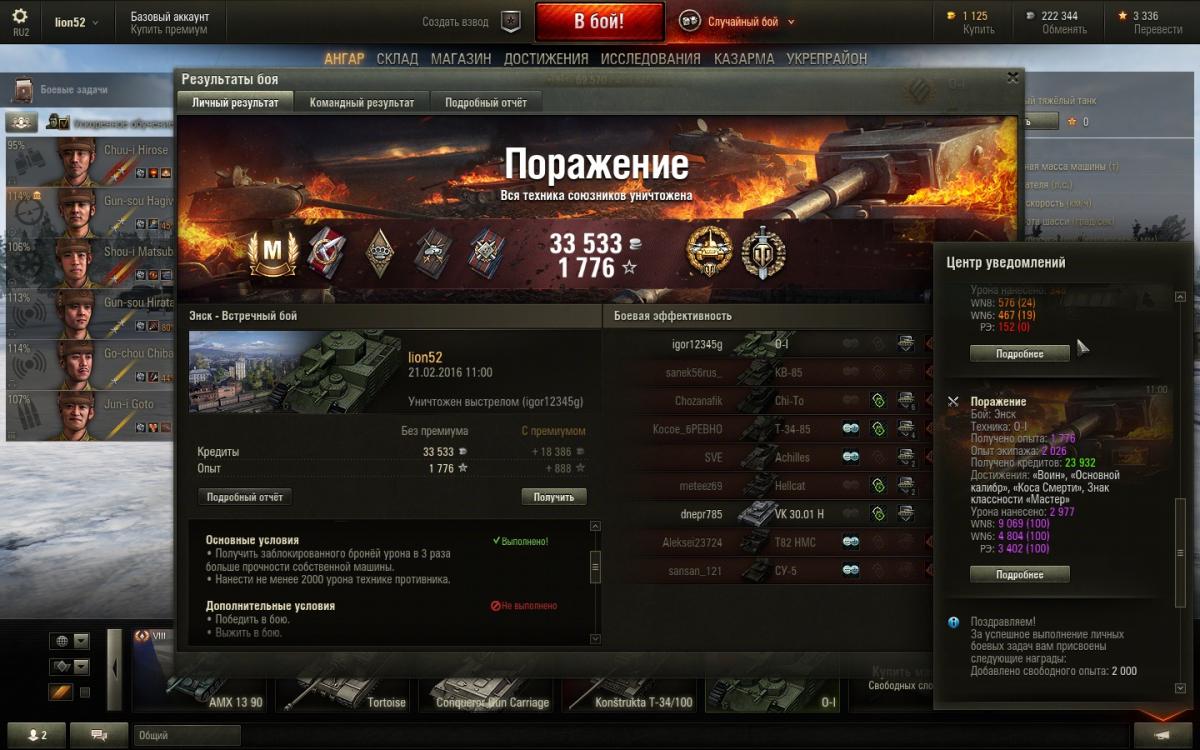1200x750 pixels.
Task: Open the chat channels speech-bubble button
Action: (x=99, y=735)
